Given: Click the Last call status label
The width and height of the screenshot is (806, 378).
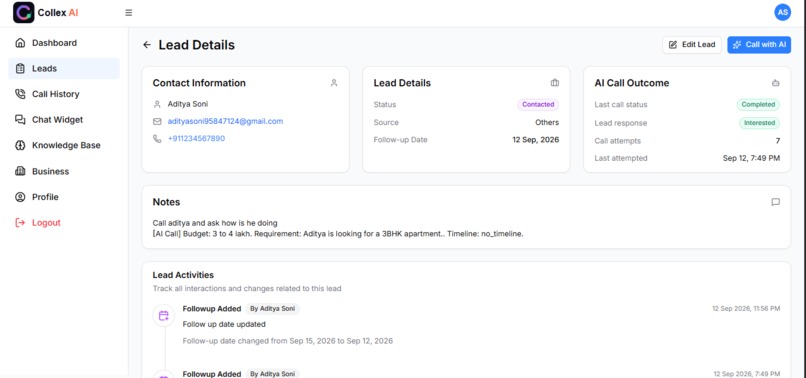Looking at the screenshot, I should (621, 104).
